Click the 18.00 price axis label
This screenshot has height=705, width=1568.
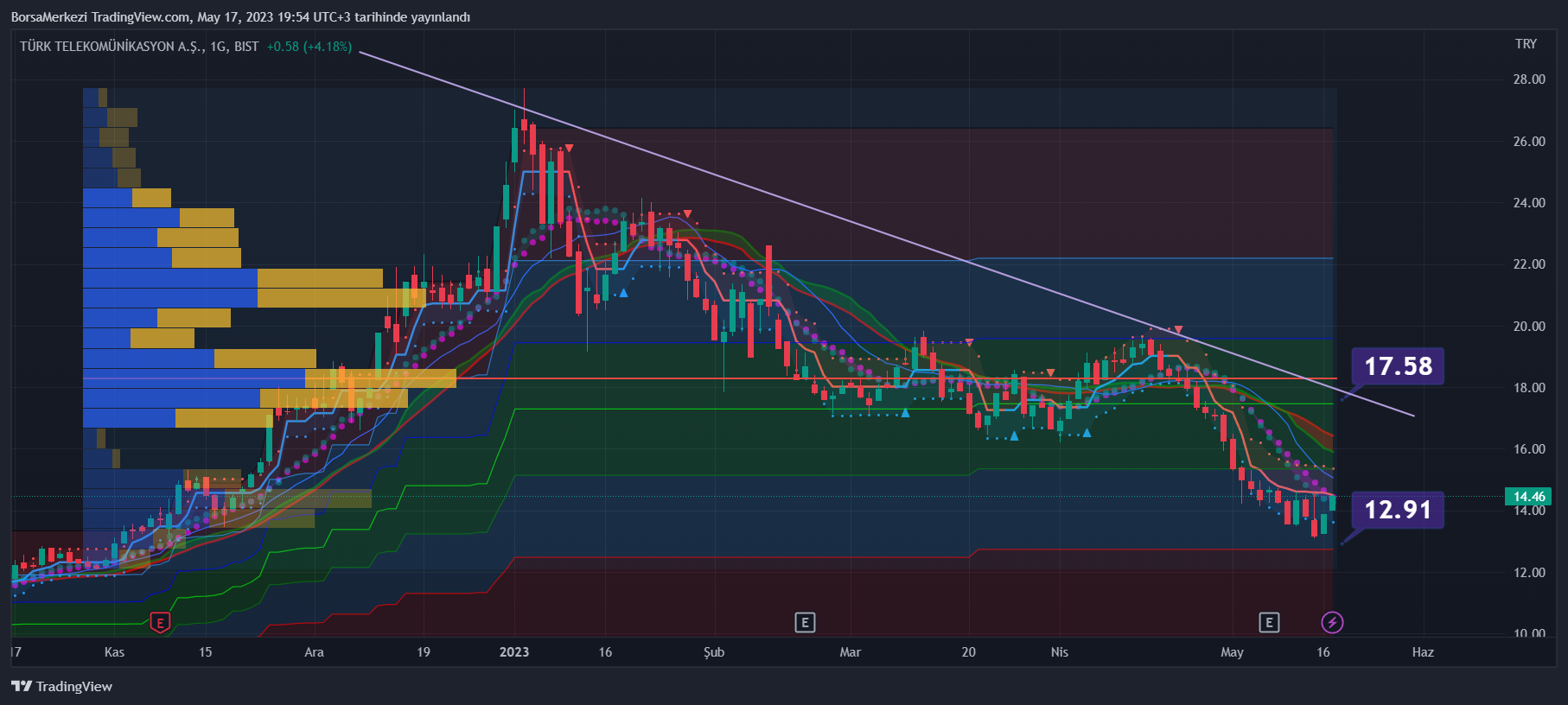[x=1529, y=387]
